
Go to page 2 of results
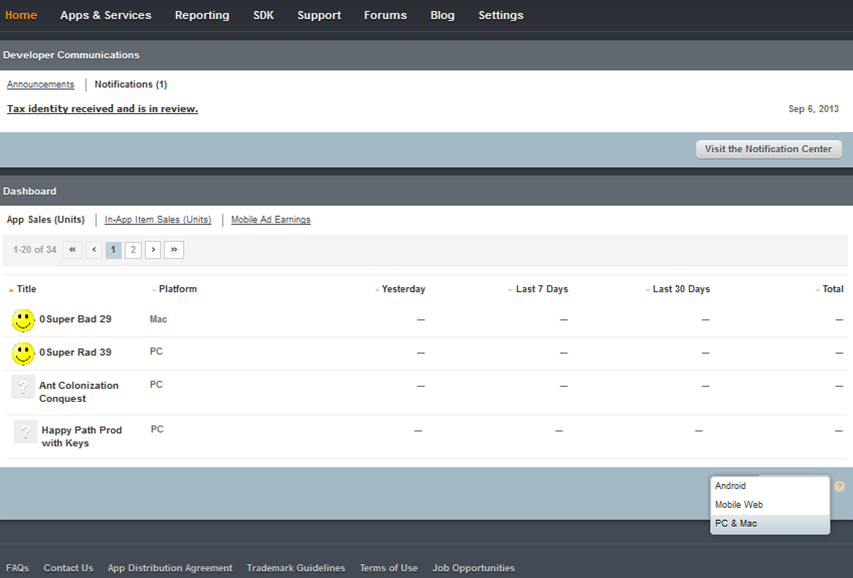point(133,250)
